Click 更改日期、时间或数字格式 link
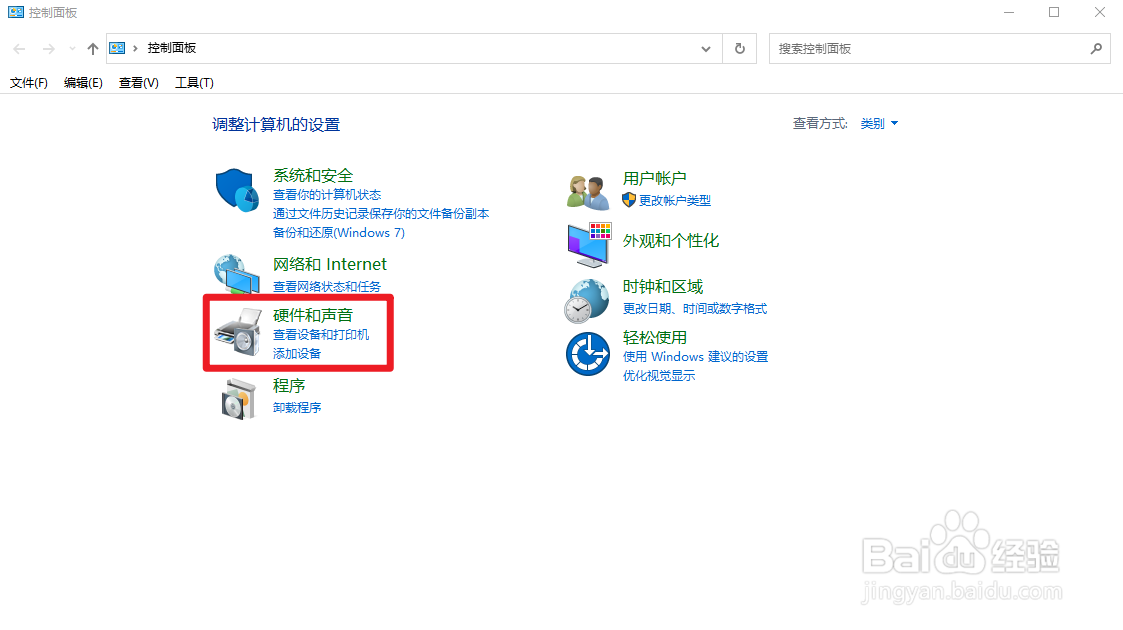Screen dimensions: 1123x630 (695, 309)
